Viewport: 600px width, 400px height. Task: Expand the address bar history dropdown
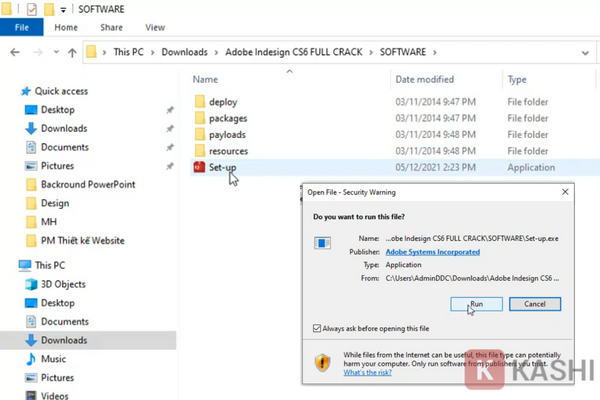pyautogui.click(x=585, y=53)
